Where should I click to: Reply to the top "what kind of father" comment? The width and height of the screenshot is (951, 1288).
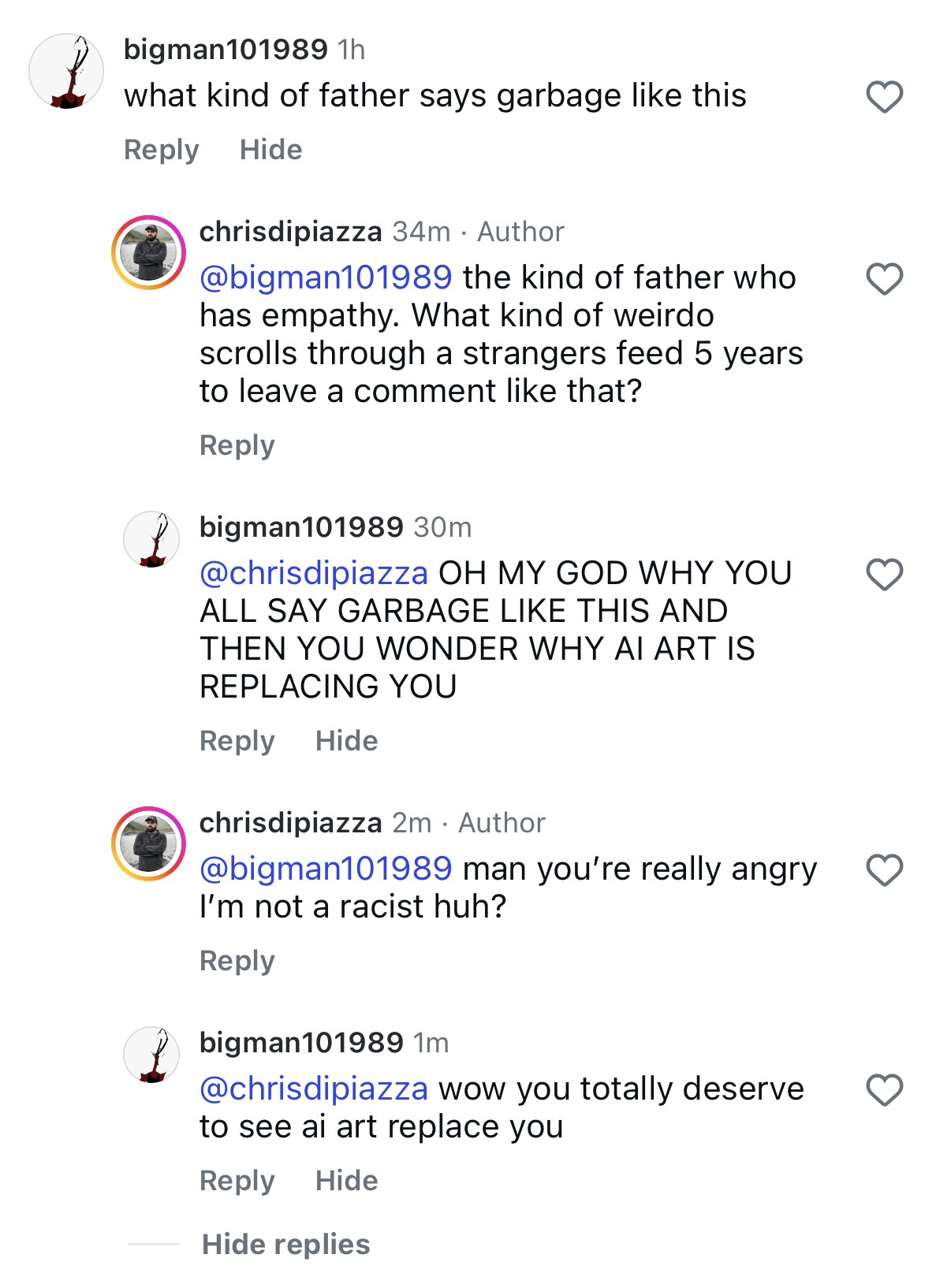(x=161, y=150)
